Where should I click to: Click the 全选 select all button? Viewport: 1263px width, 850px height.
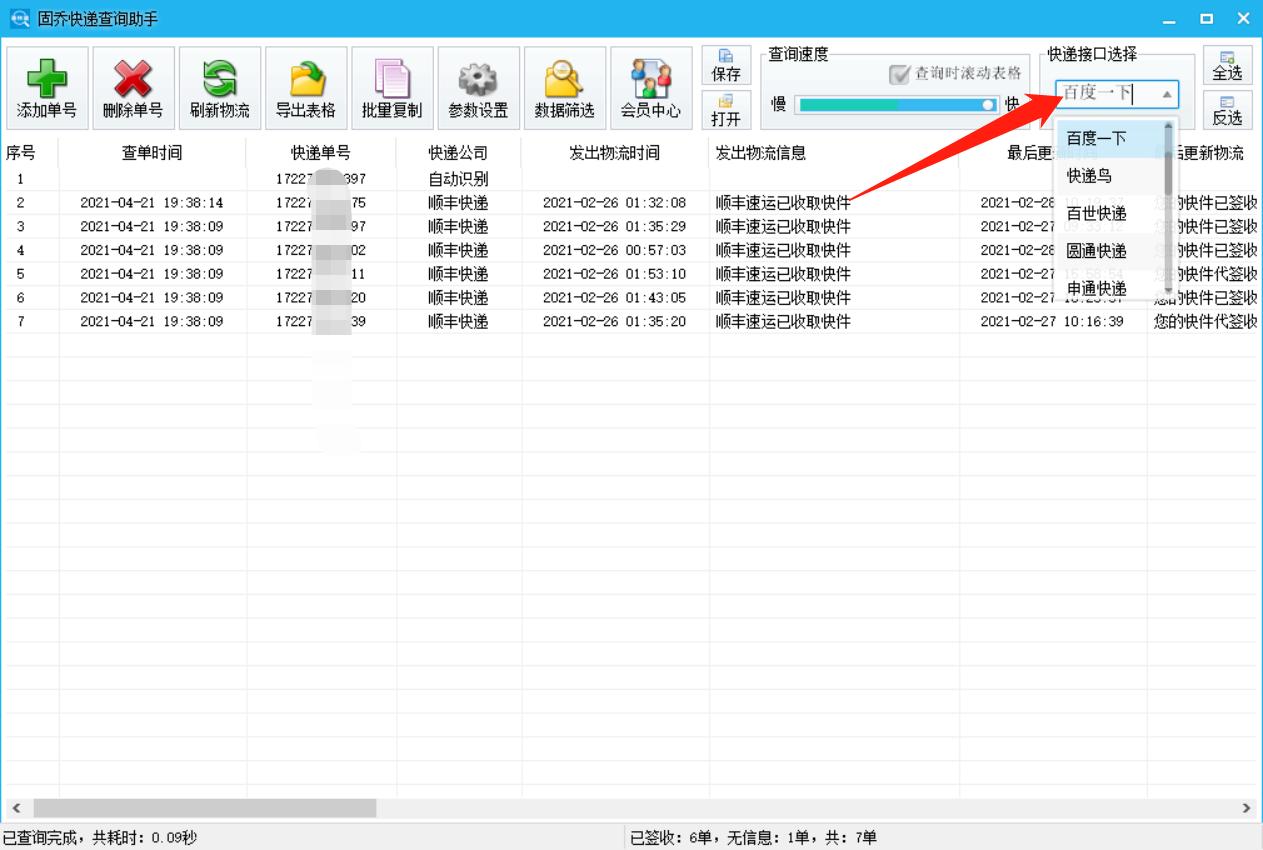click(1229, 64)
